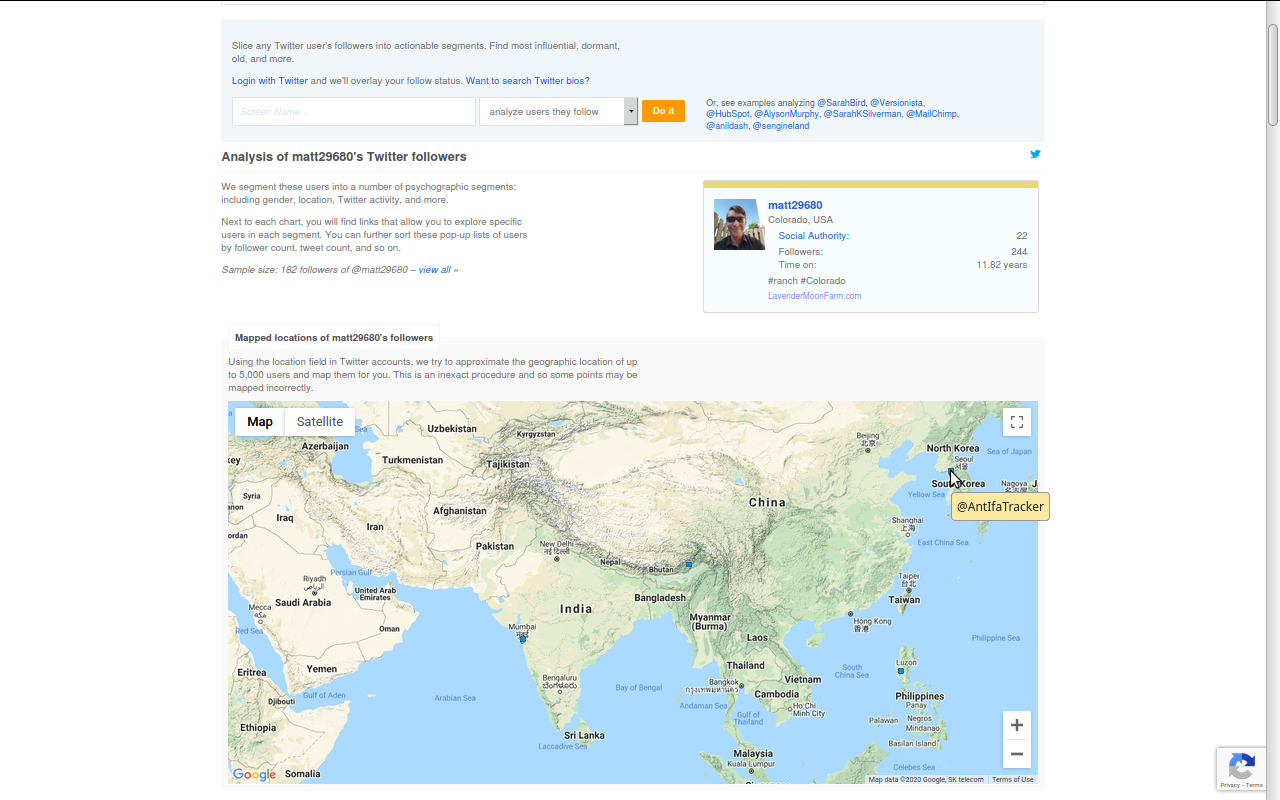Click the 'Taiwan' map label

click(x=904, y=599)
